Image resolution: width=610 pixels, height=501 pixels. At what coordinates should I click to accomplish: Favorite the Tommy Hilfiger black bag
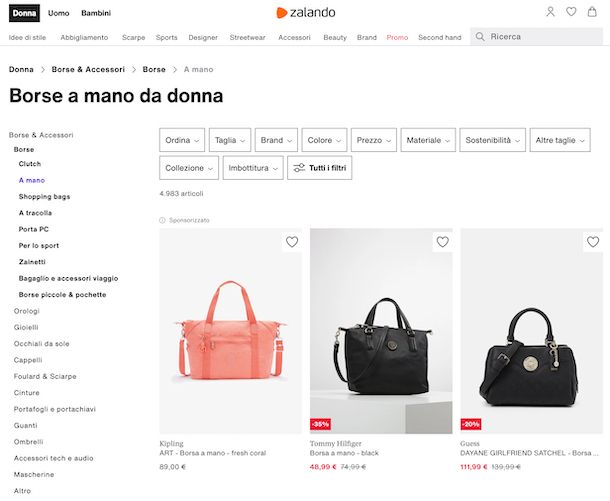tap(442, 242)
